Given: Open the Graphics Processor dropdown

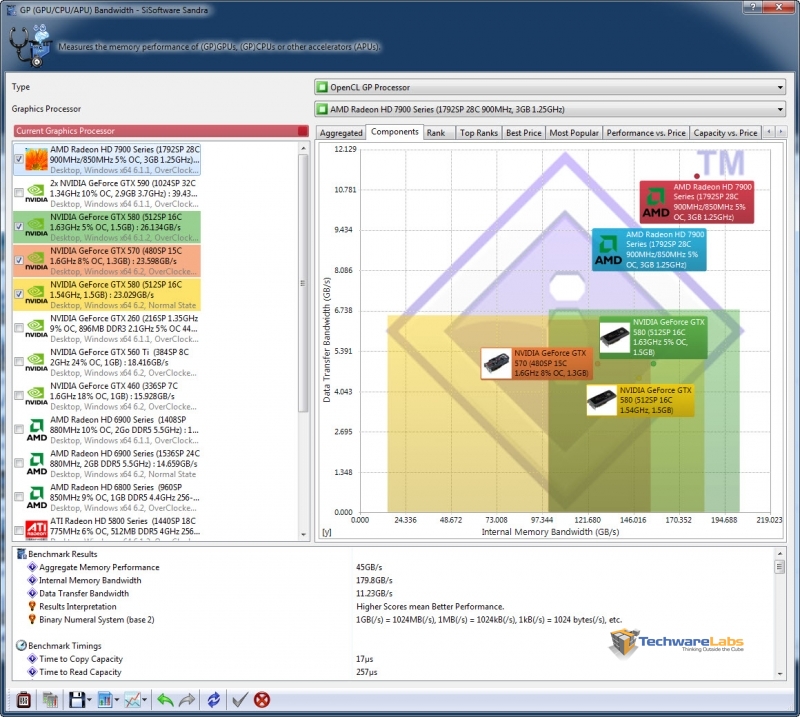Looking at the screenshot, I should click(550, 109).
